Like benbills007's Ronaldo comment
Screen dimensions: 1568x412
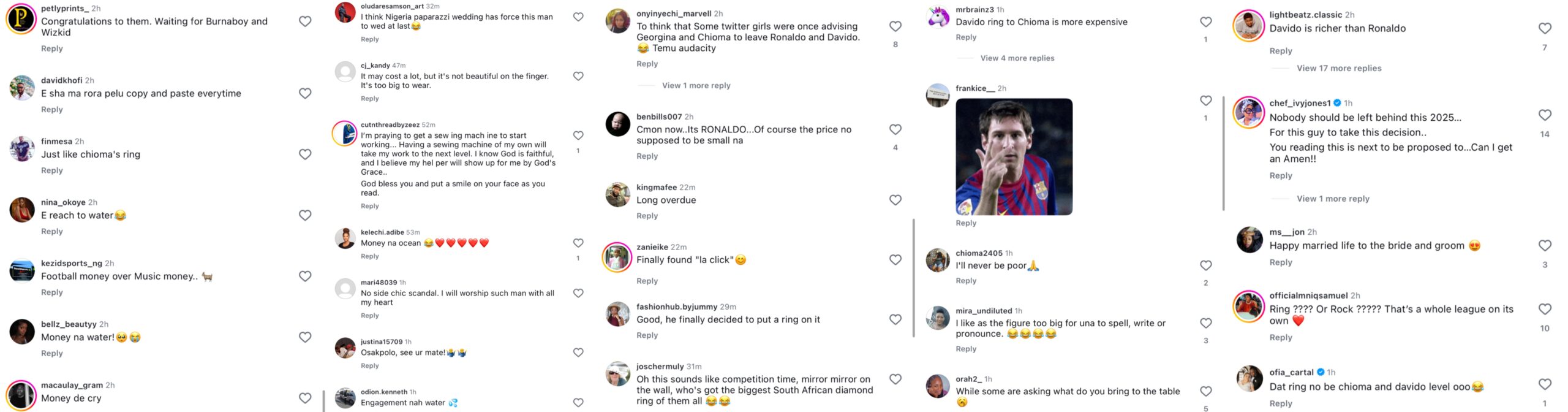pyautogui.click(x=895, y=129)
